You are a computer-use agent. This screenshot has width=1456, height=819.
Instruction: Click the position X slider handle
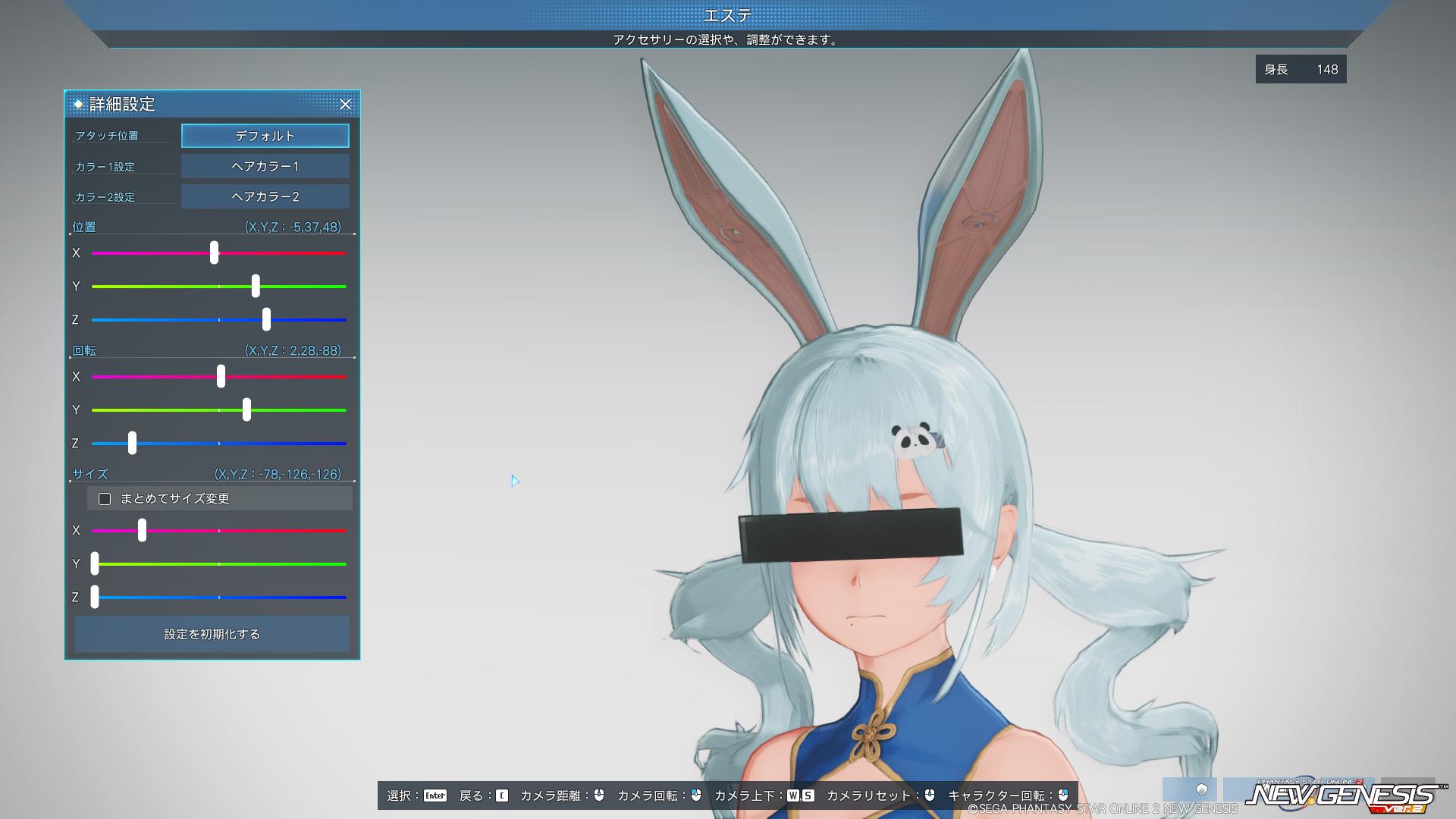click(214, 253)
